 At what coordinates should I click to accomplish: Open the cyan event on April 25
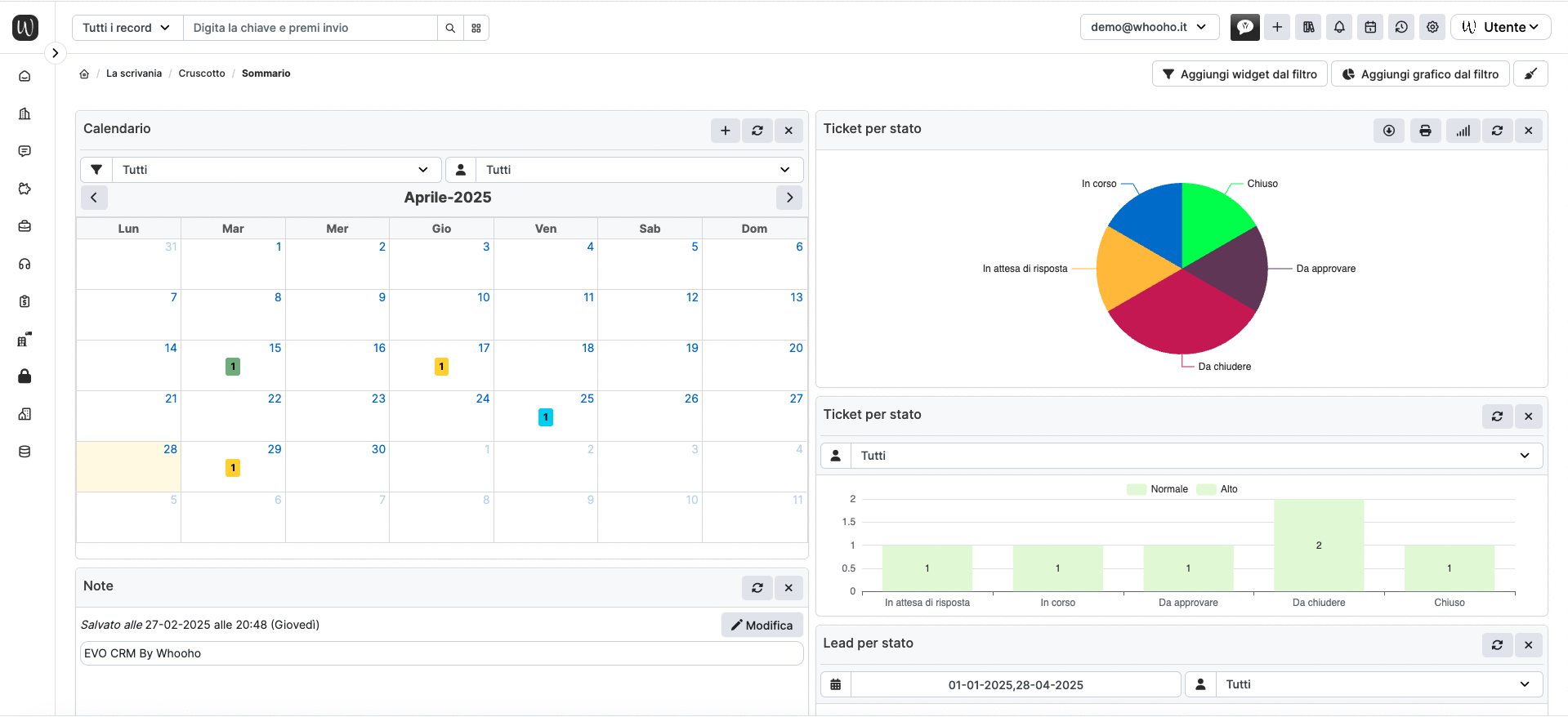click(x=546, y=417)
